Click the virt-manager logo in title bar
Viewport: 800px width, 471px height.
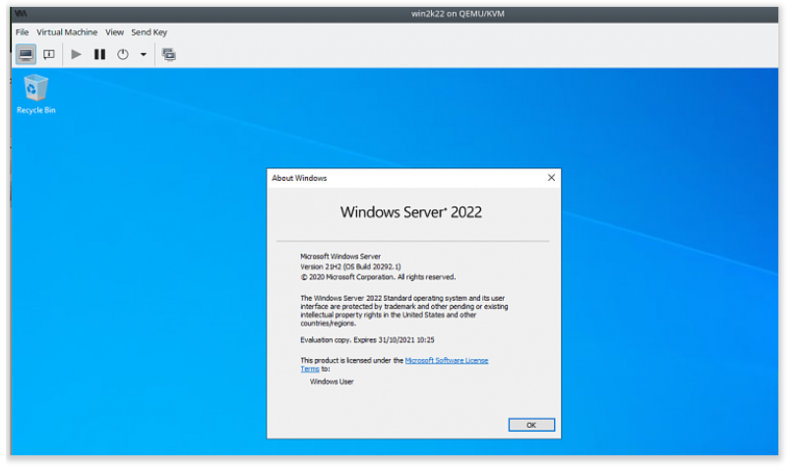[21, 13]
